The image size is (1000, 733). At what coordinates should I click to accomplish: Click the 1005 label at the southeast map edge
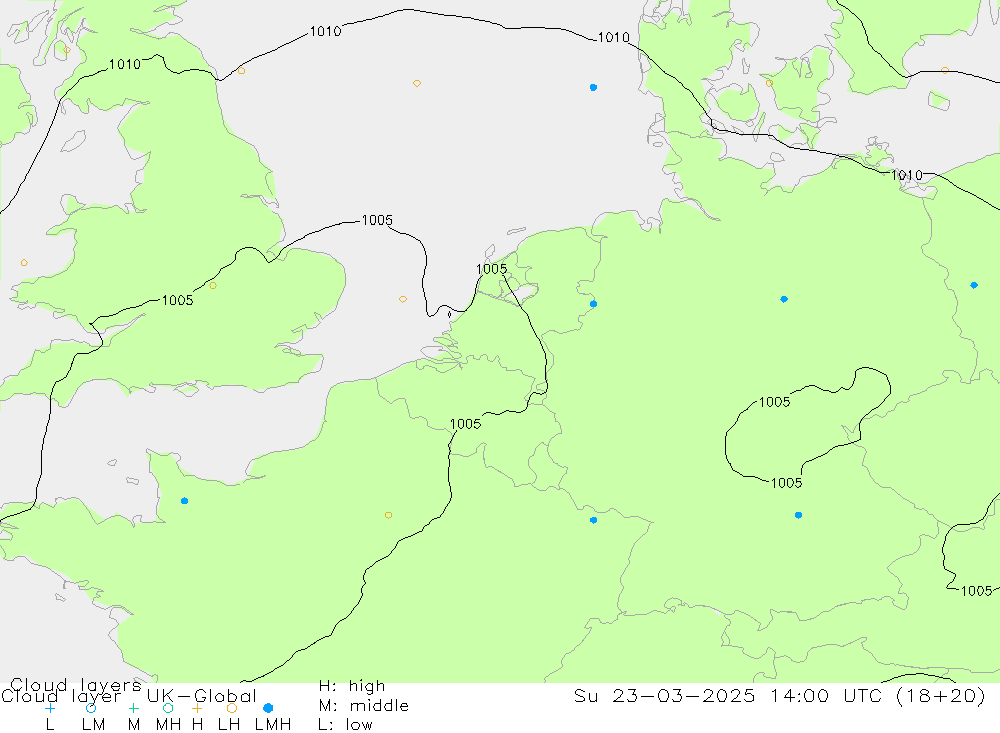click(976, 591)
